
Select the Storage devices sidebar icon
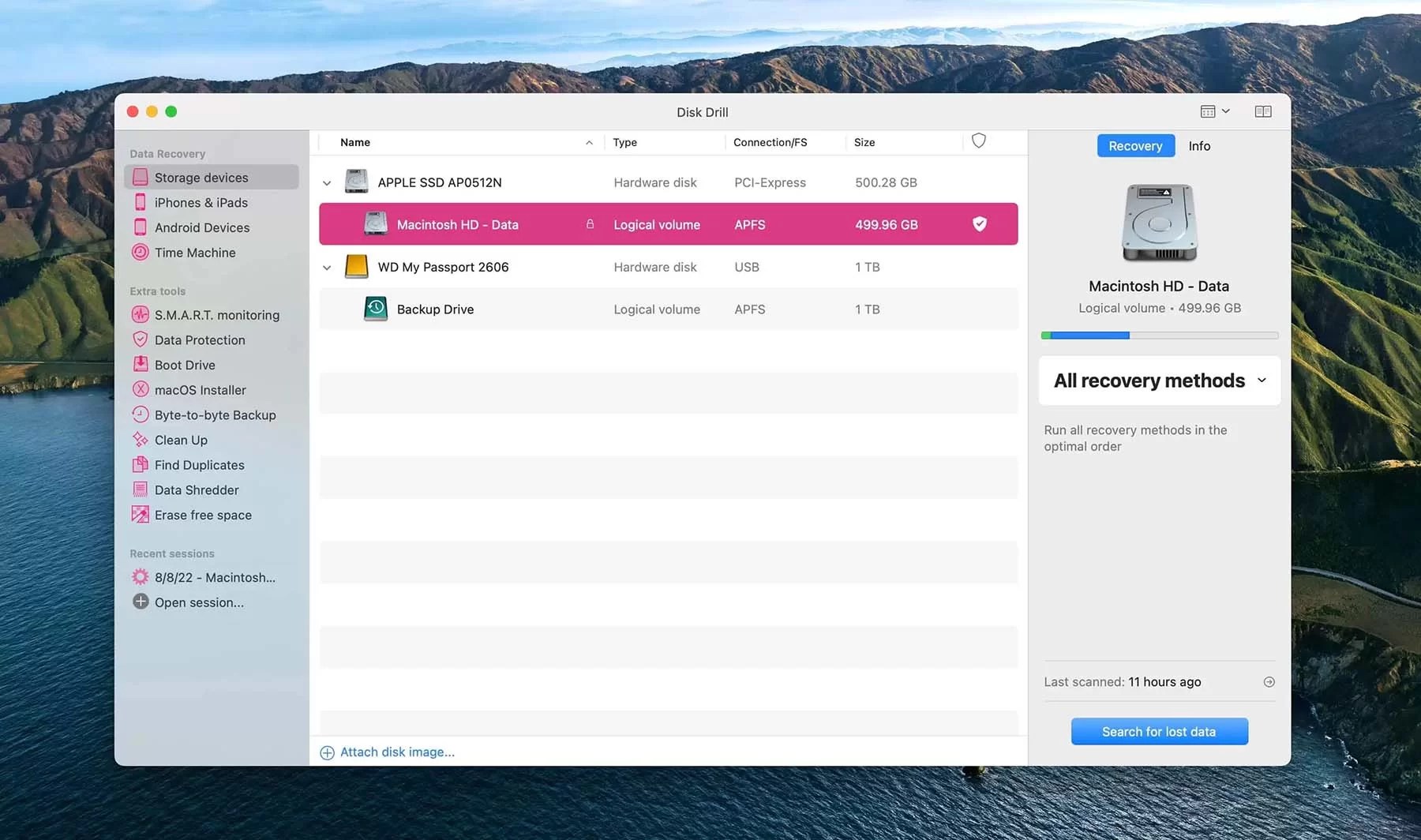(x=140, y=177)
